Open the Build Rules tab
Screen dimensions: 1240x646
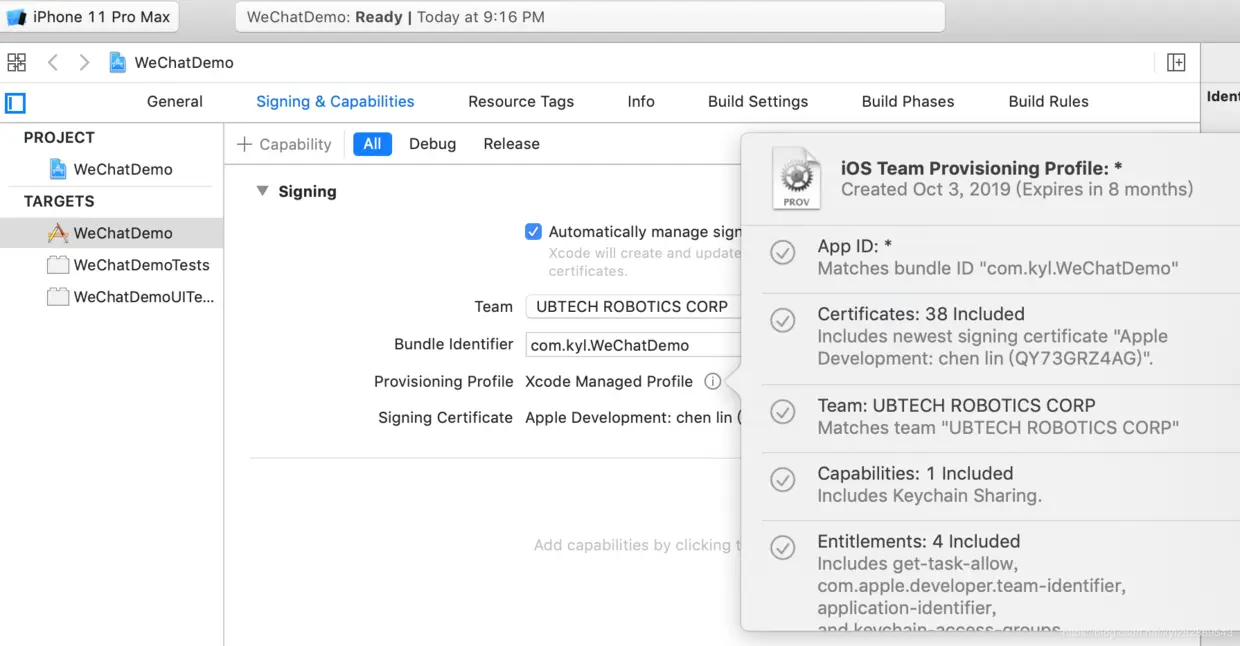1048,101
